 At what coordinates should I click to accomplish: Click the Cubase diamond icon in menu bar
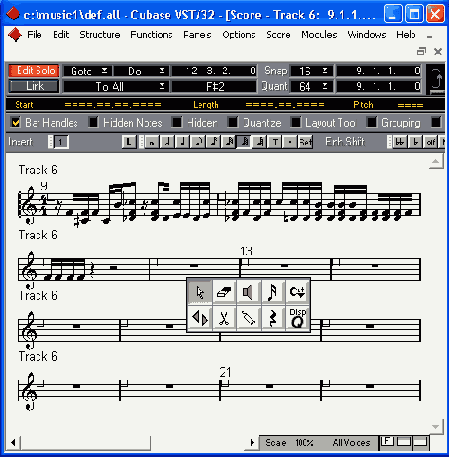15,35
